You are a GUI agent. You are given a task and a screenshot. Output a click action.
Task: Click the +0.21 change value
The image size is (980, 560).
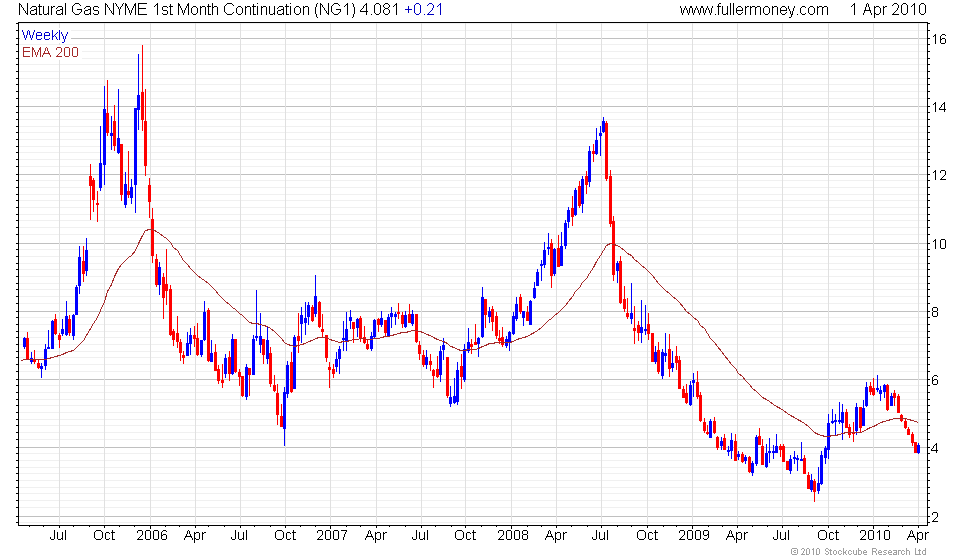[x=424, y=10]
